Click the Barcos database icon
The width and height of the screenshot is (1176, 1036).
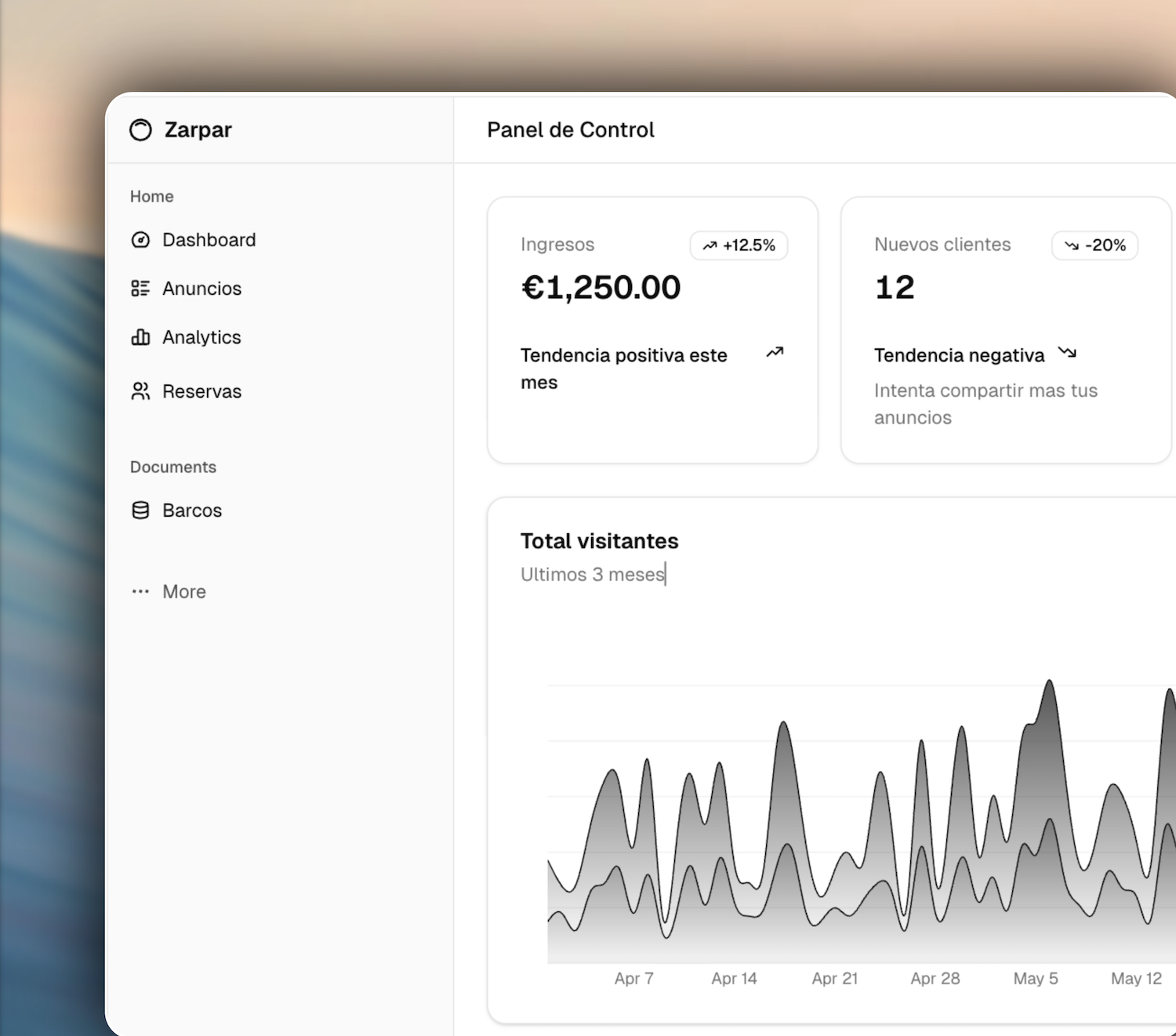[x=140, y=511]
